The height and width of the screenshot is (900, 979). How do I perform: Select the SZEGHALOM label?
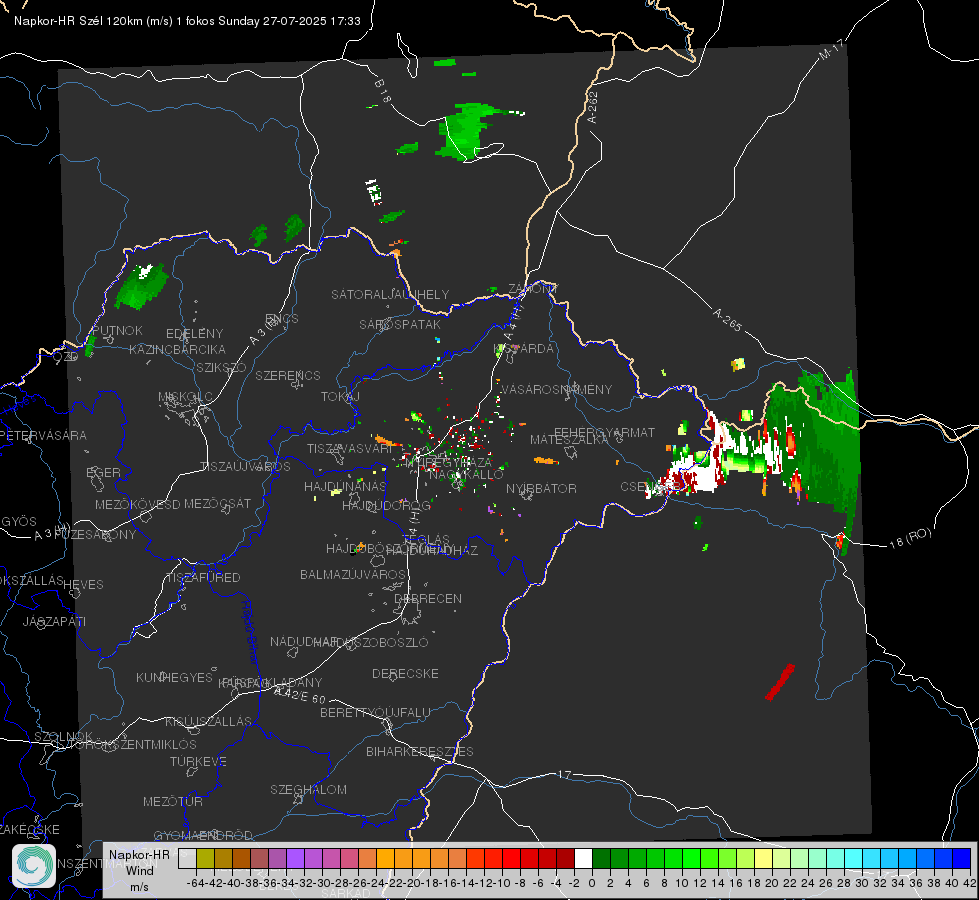[x=308, y=789]
